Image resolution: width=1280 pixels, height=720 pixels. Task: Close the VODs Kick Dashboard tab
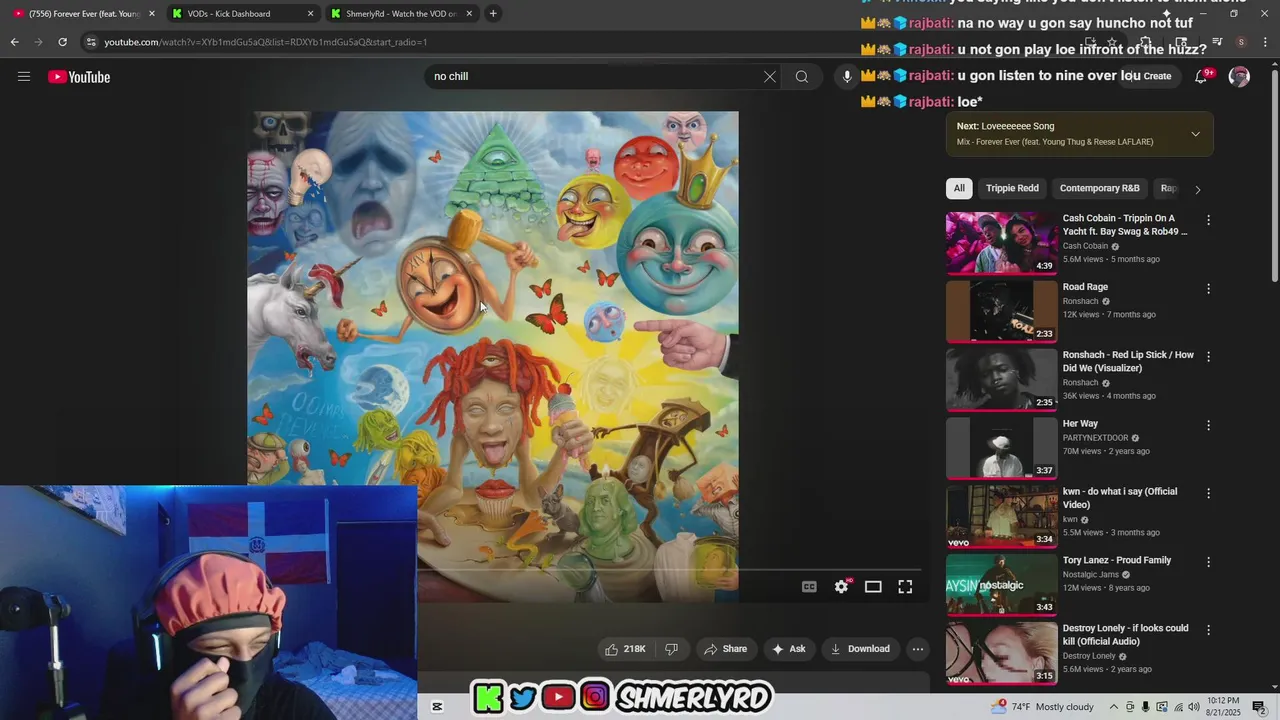(x=310, y=14)
